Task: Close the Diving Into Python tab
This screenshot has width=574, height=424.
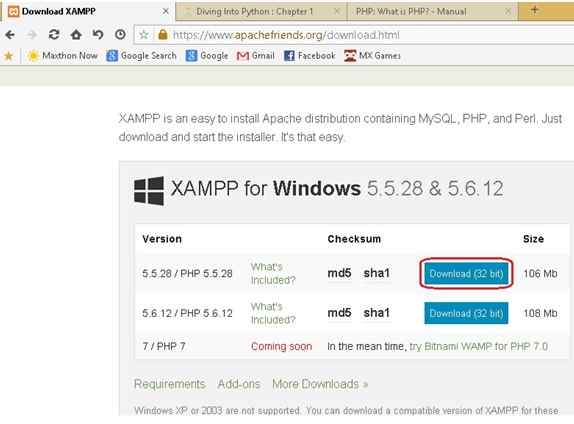Action: (x=336, y=12)
